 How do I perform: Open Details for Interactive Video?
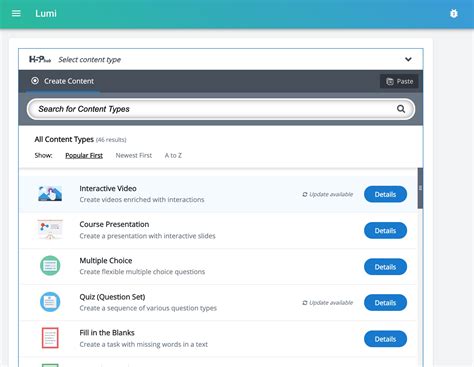385,194
